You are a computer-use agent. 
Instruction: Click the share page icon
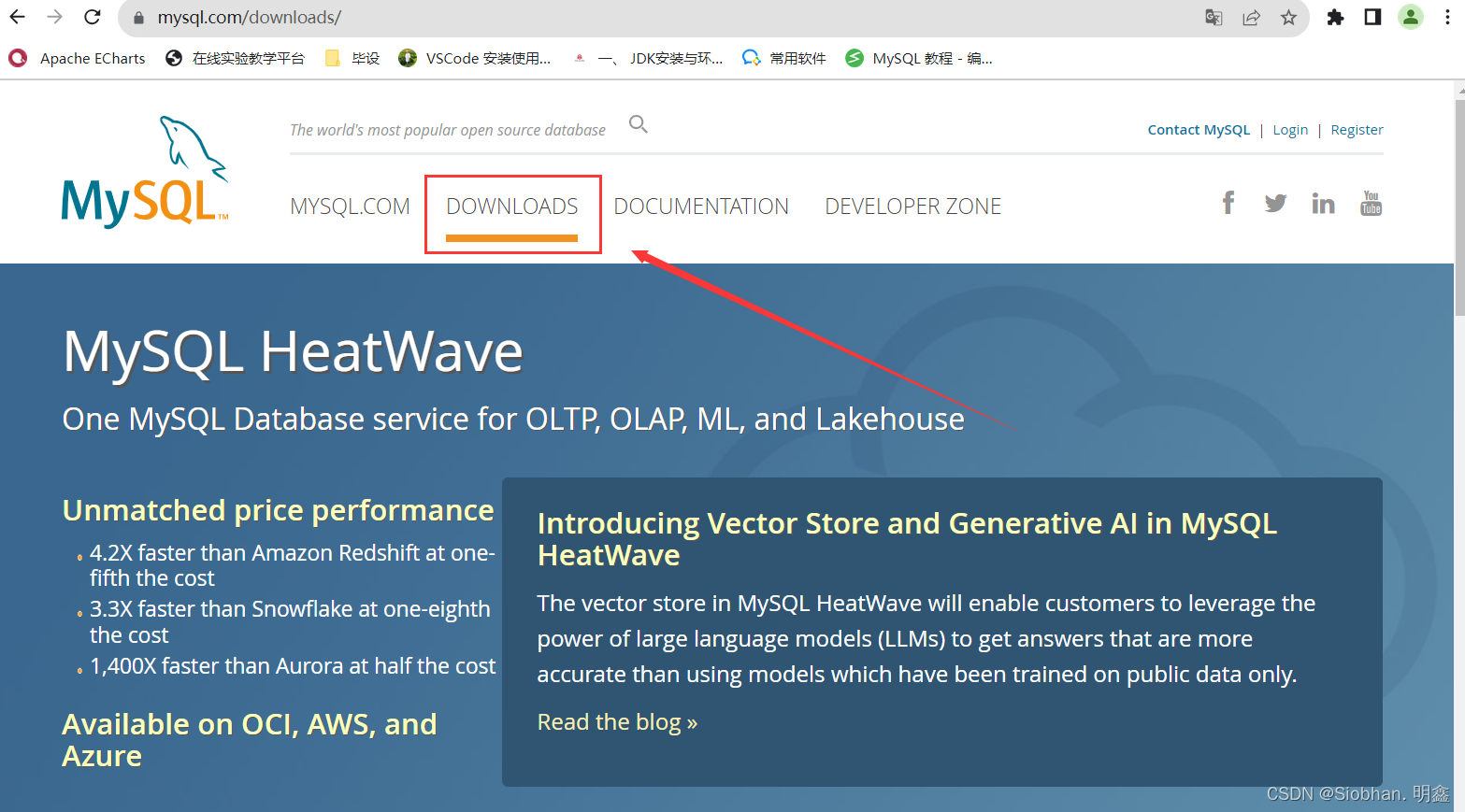[1251, 17]
